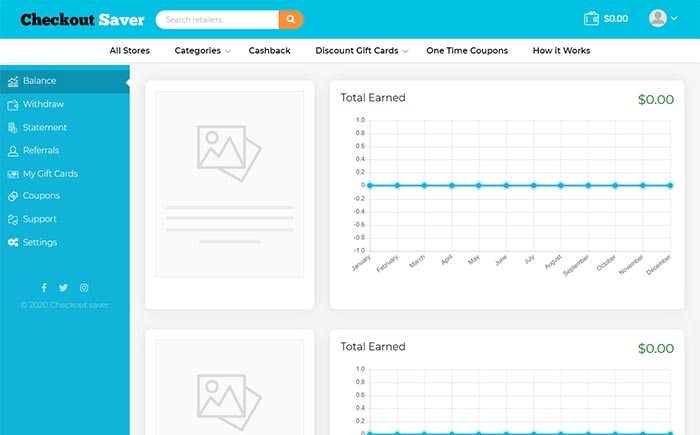Viewport: 700px width, 435px height.
Task: Open Discount Gift Cards menu label
Action: (x=357, y=50)
